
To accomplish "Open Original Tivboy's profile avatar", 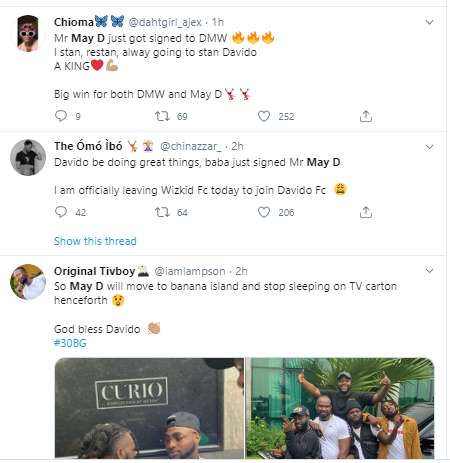I will coord(28,282).
